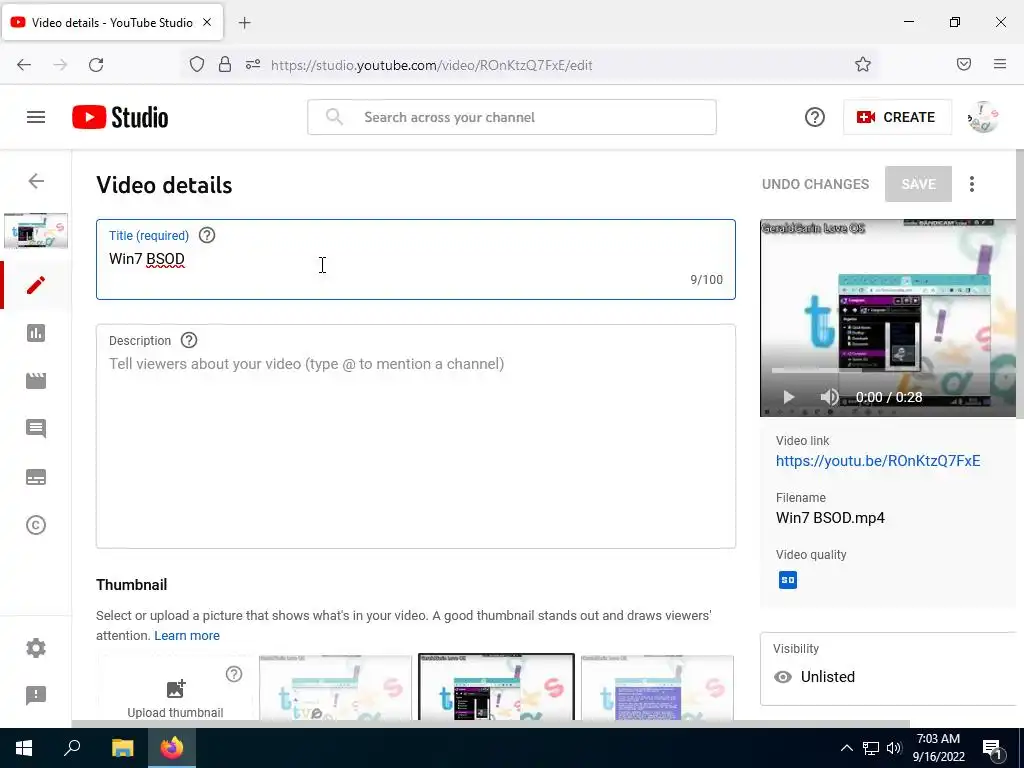1024x768 pixels.
Task: Select the second auto-generated thumbnail with black border
Action: 496,687
